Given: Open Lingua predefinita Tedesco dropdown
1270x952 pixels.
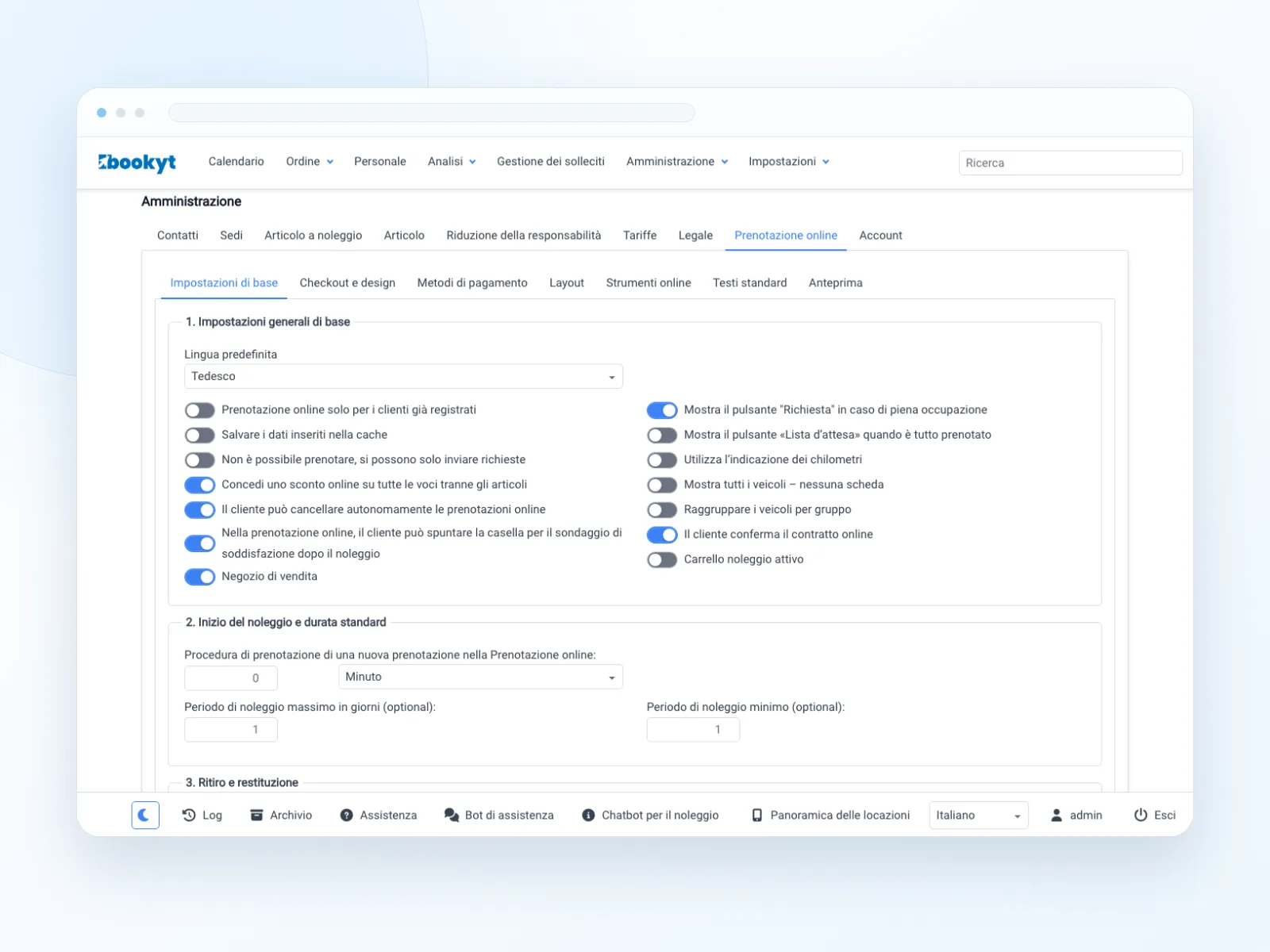Looking at the screenshot, I should (403, 376).
